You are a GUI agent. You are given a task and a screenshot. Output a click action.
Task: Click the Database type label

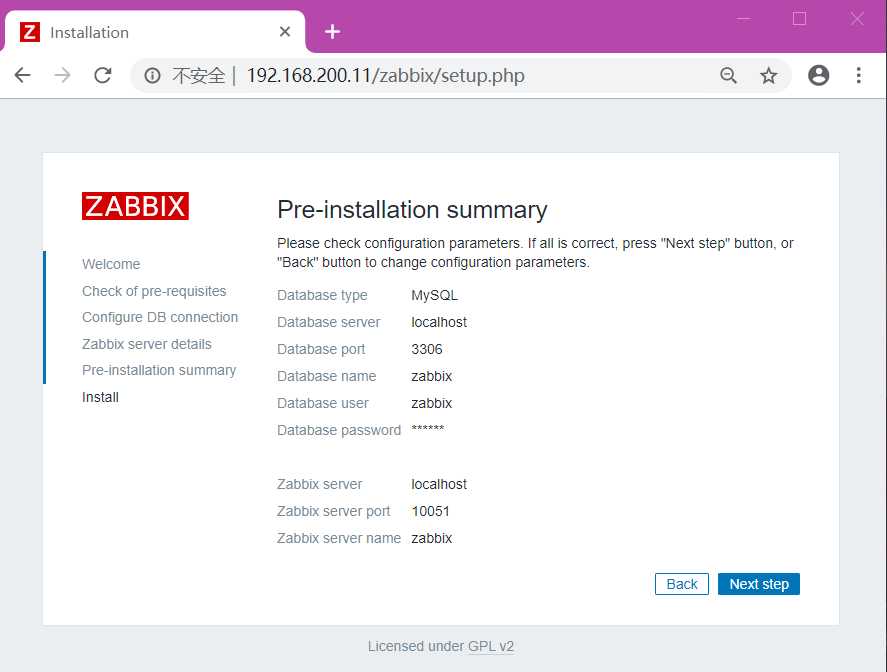(x=322, y=295)
